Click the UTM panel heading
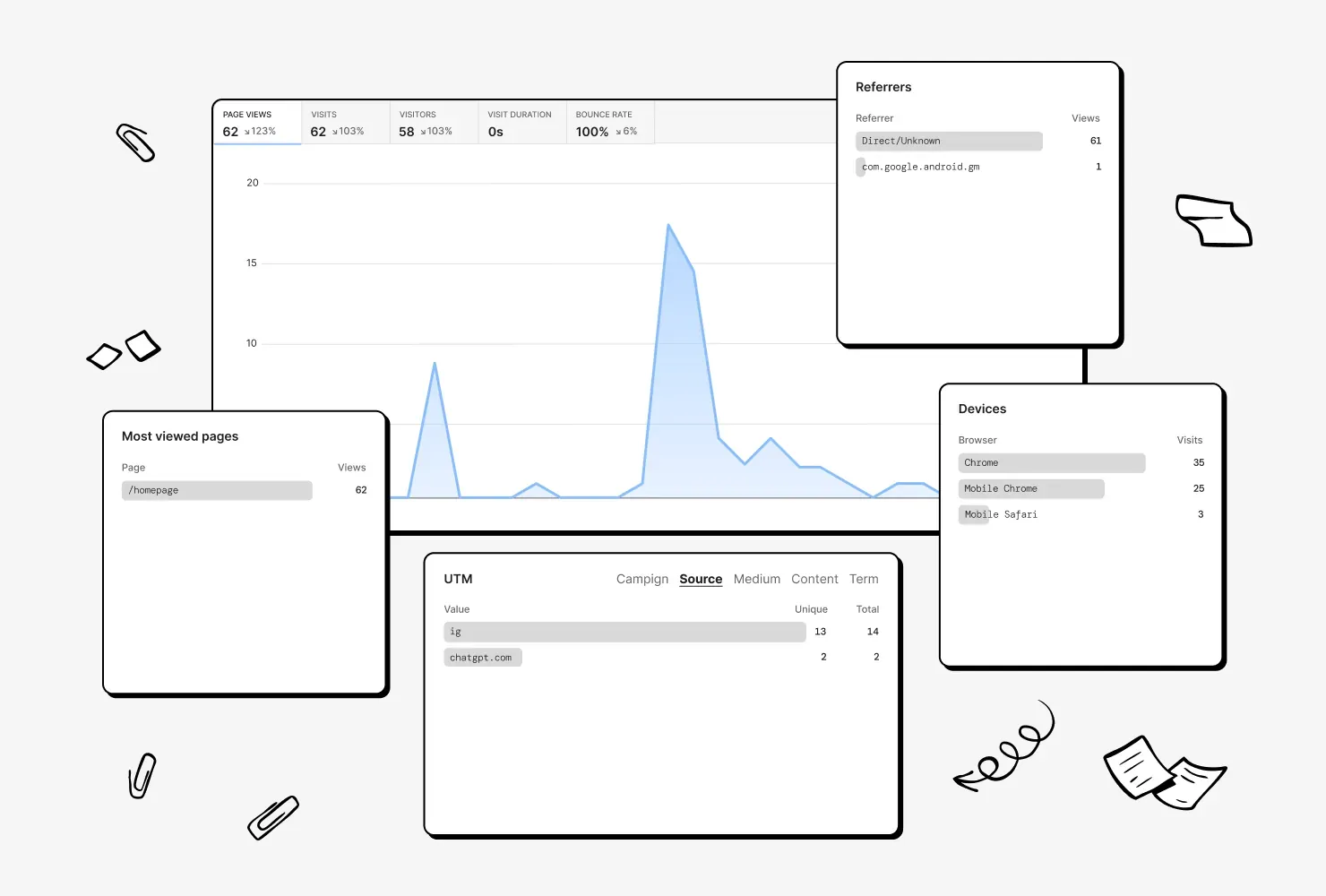Image resolution: width=1326 pixels, height=896 pixels. point(458,579)
